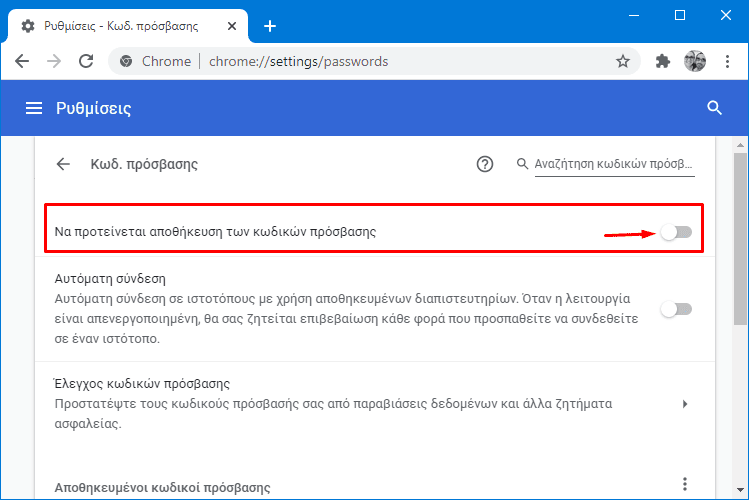Open Chrome's three-dot menu
The height and width of the screenshot is (500, 749).
[x=727, y=61]
